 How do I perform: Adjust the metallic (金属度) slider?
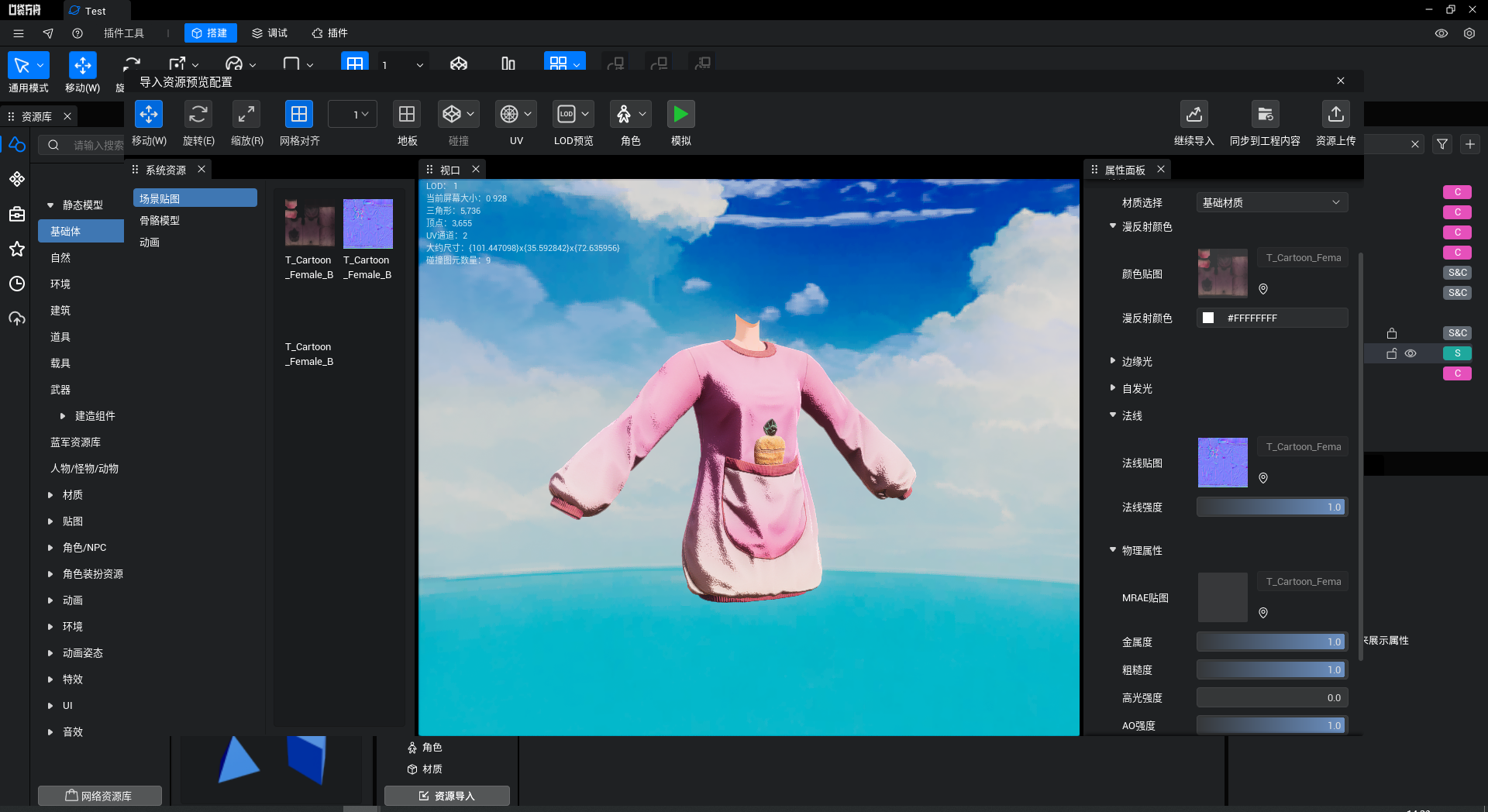coord(1272,642)
